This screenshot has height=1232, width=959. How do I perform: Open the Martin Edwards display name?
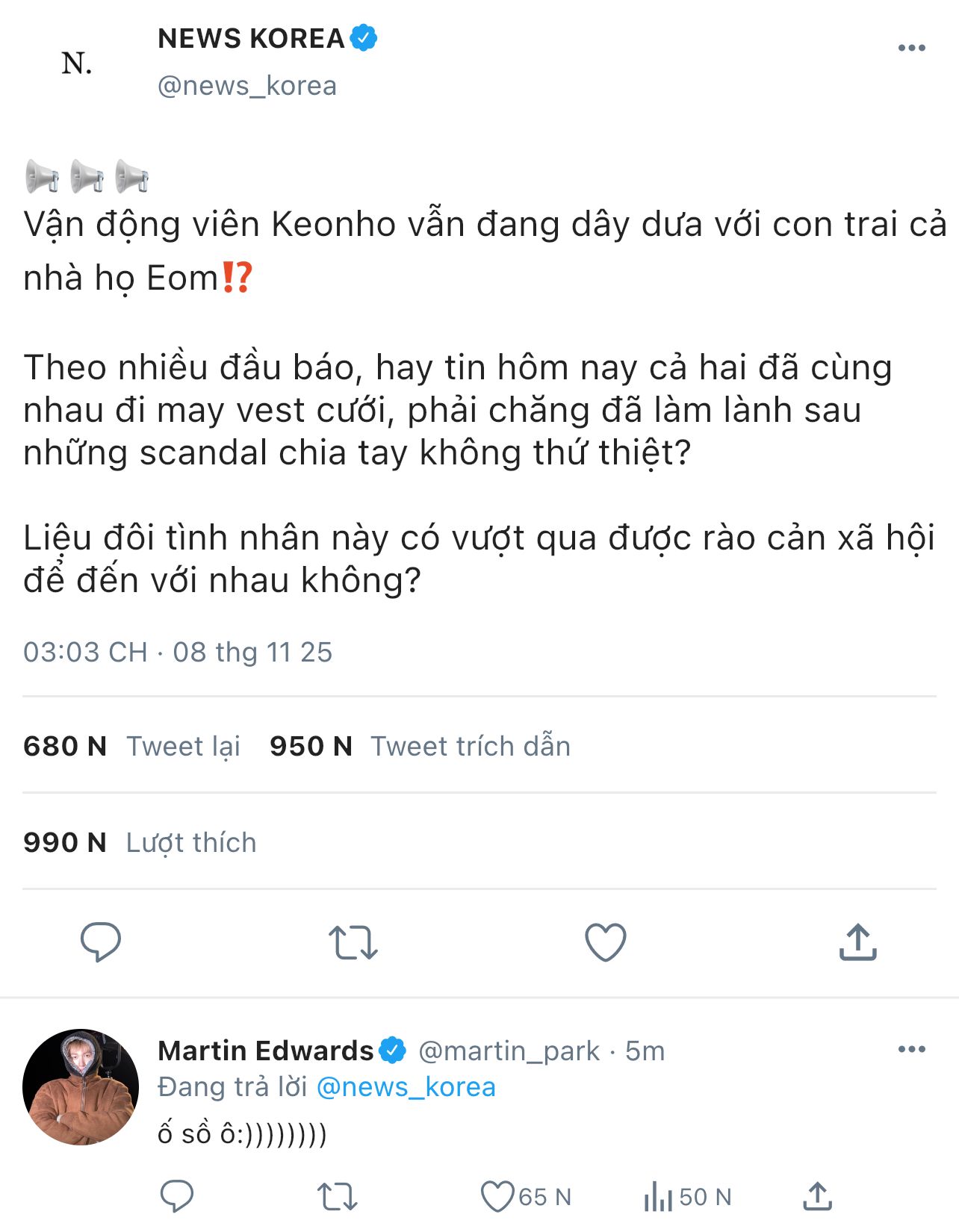tap(265, 1051)
